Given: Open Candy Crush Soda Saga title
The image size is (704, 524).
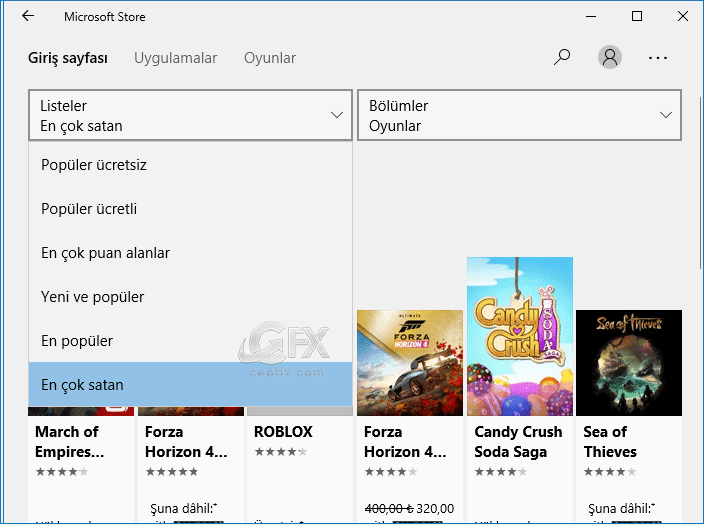Looking at the screenshot, I should 518,442.
